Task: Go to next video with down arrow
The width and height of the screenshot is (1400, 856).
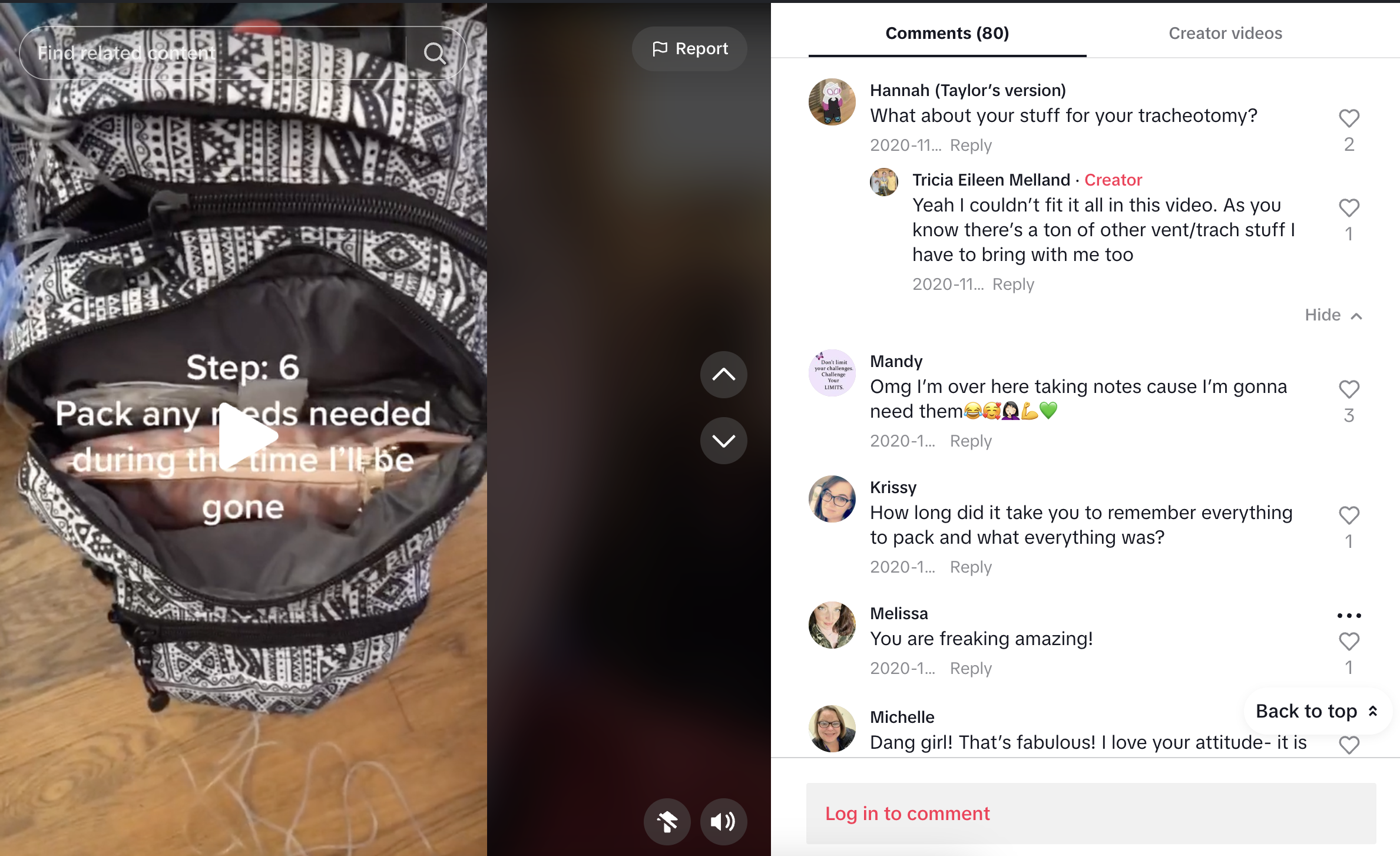Action: (x=723, y=441)
